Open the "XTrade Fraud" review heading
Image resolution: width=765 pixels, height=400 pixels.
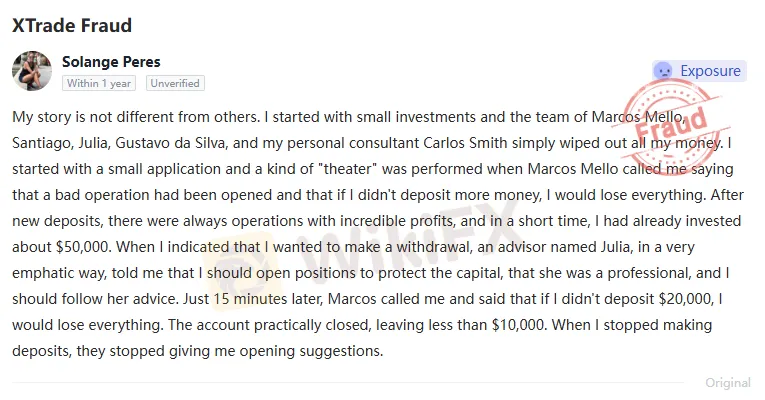tap(72, 25)
